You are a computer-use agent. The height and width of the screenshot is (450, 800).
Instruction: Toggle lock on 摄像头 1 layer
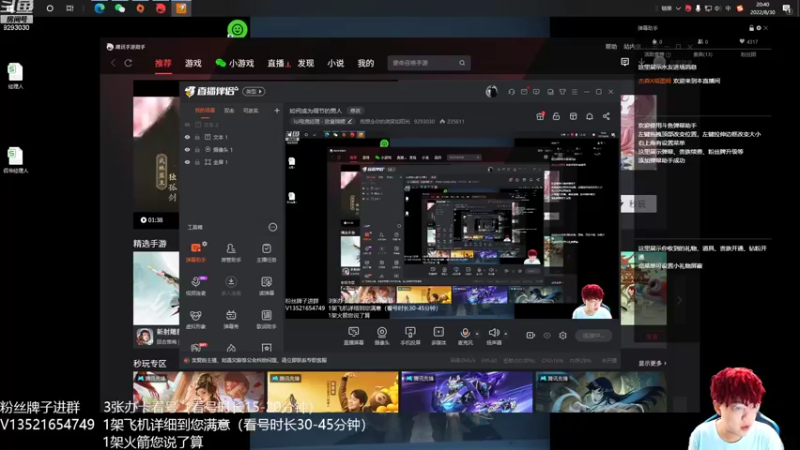[x=197, y=149]
